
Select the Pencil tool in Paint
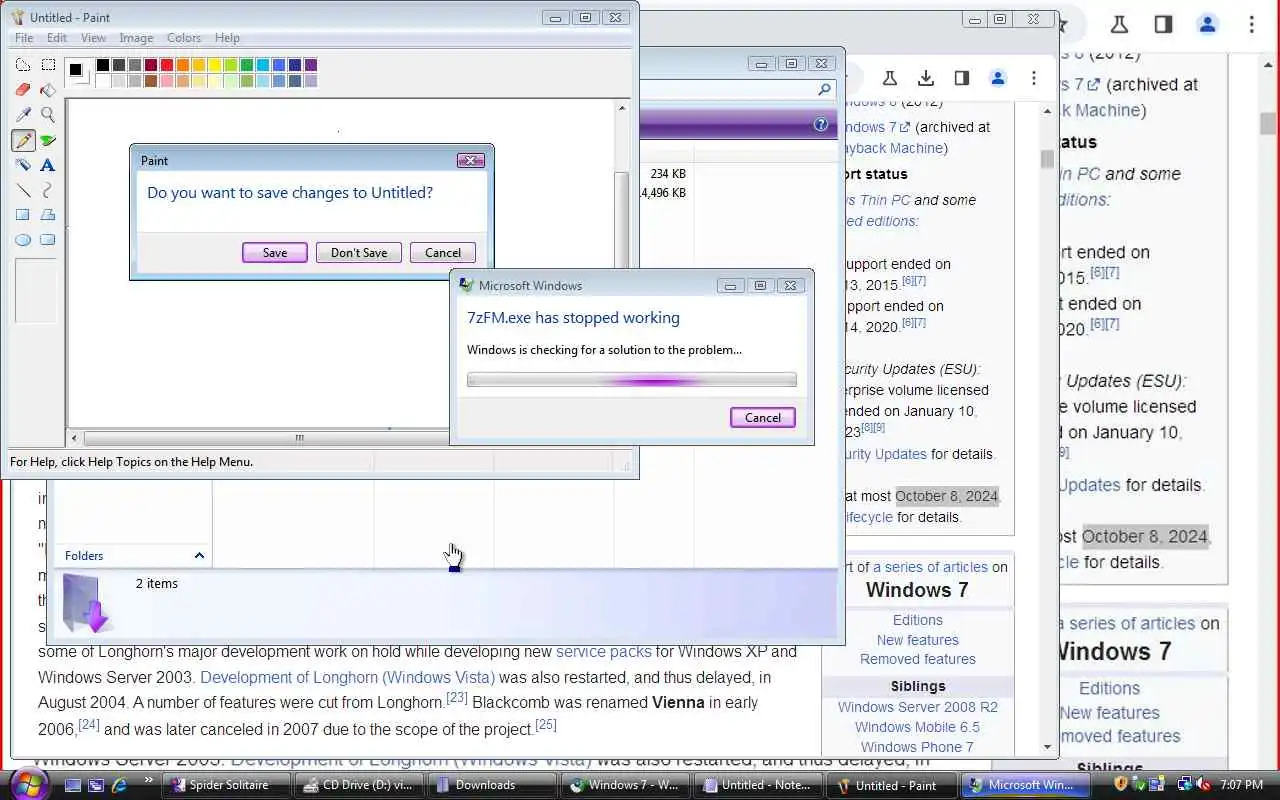click(x=23, y=140)
